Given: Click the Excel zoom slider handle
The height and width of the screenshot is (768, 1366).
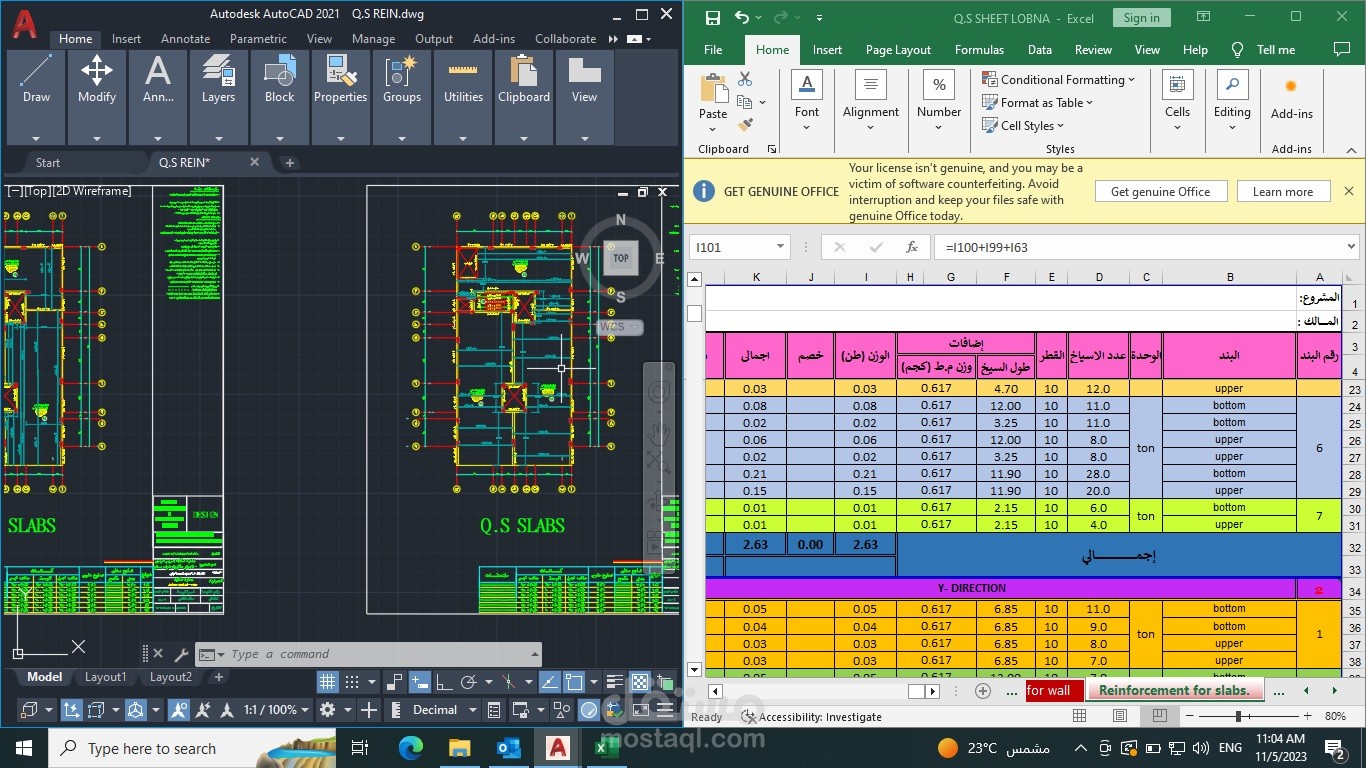Looking at the screenshot, I should [x=1238, y=717].
